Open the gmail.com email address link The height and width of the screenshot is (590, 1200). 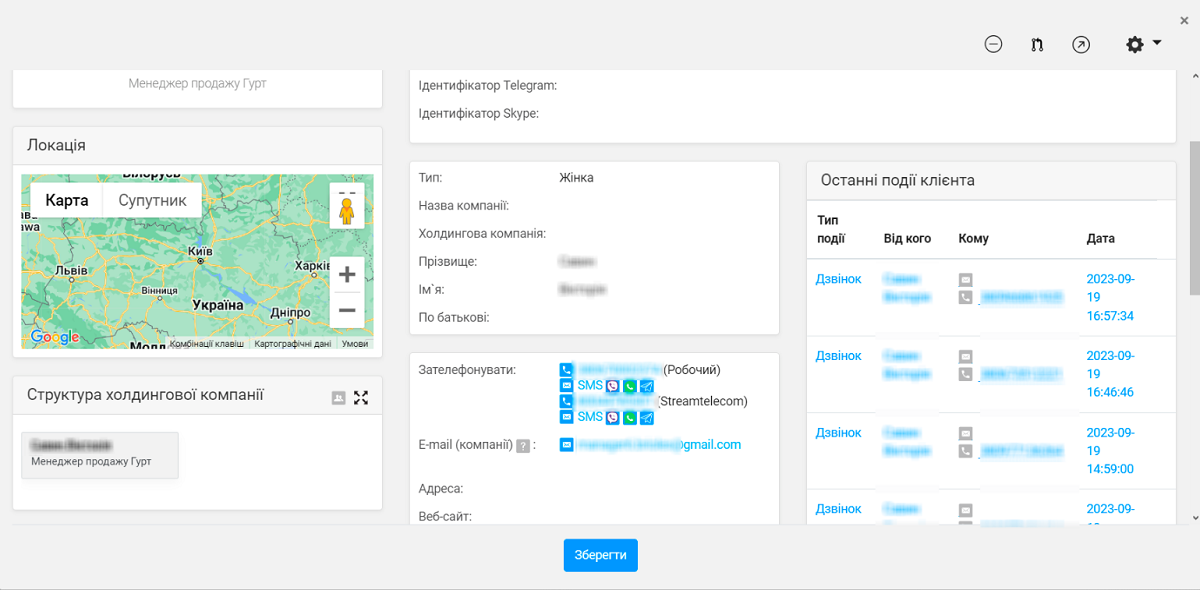(x=660, y=445)
